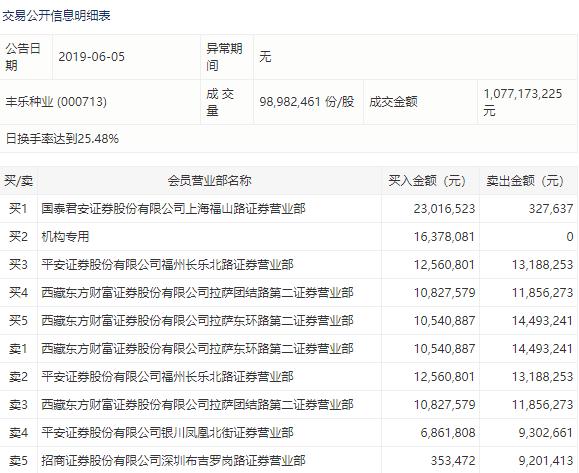Image resolution: width=579 pixels, height=473 pixels.
Task: Click buy amount 23,016,523
Action: point(444,209)
